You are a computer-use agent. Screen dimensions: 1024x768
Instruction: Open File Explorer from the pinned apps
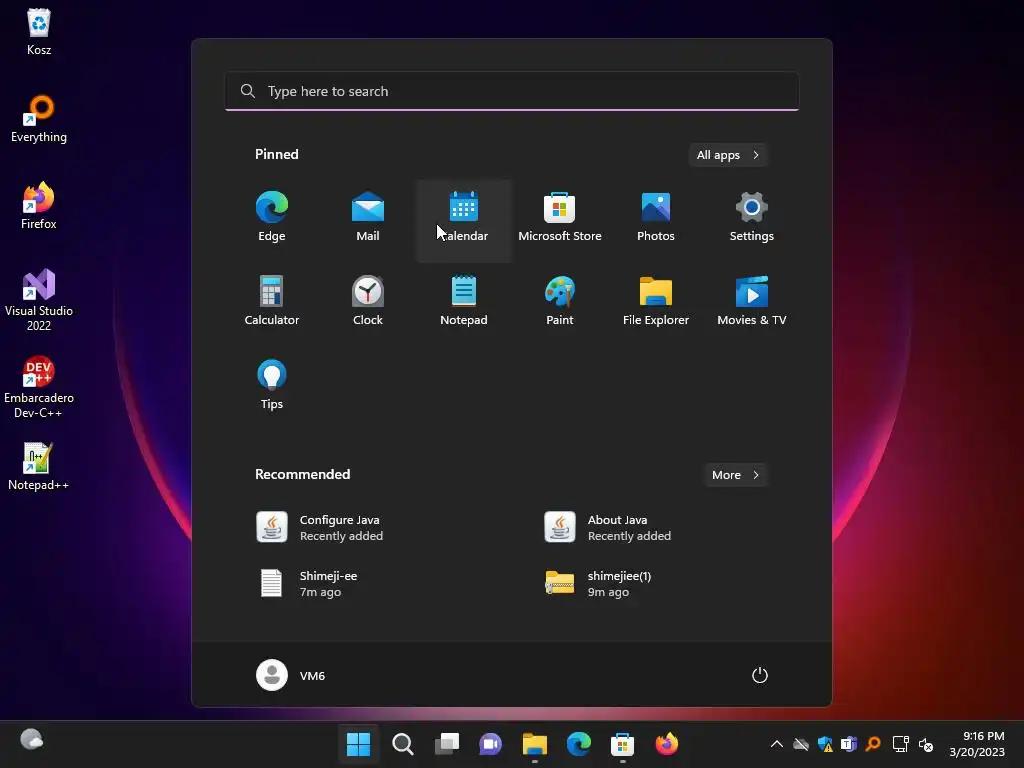coord(656,302)
